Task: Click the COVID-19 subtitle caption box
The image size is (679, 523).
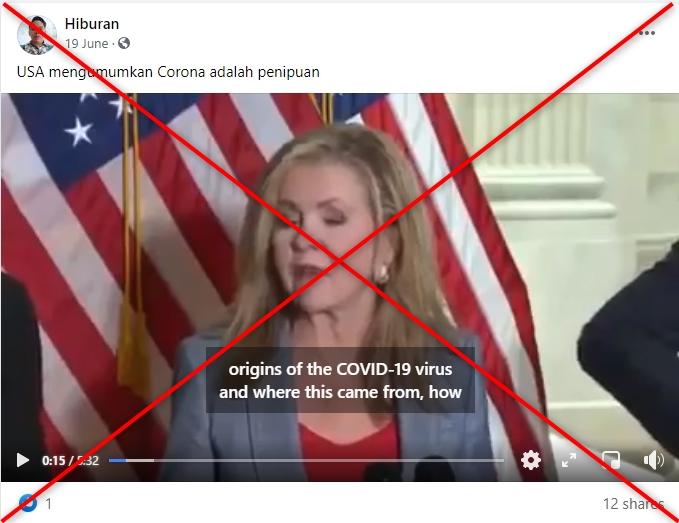Action: (340, 381)
